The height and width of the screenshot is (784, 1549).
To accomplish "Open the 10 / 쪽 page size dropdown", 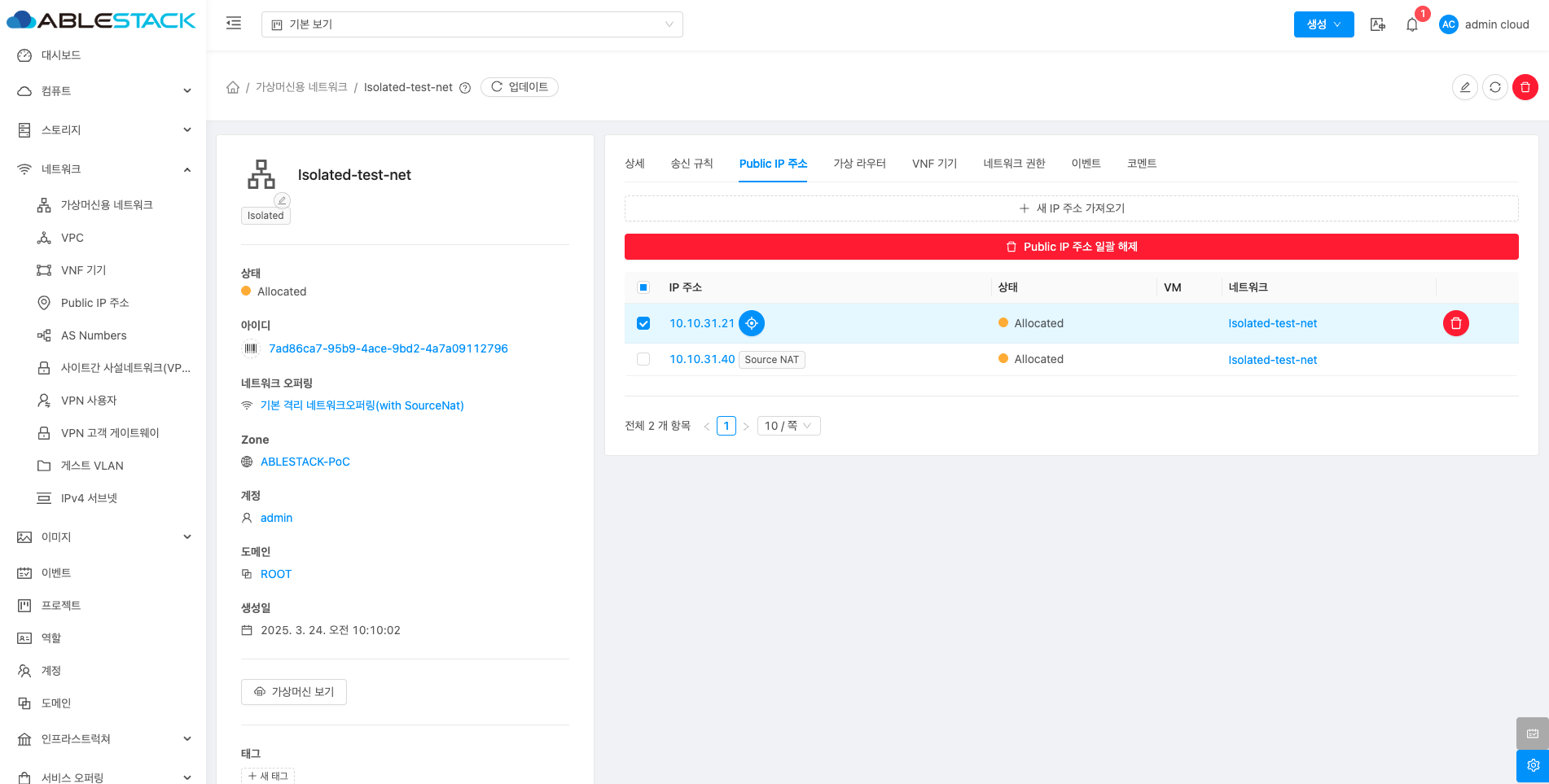I will tap(788, 426).
